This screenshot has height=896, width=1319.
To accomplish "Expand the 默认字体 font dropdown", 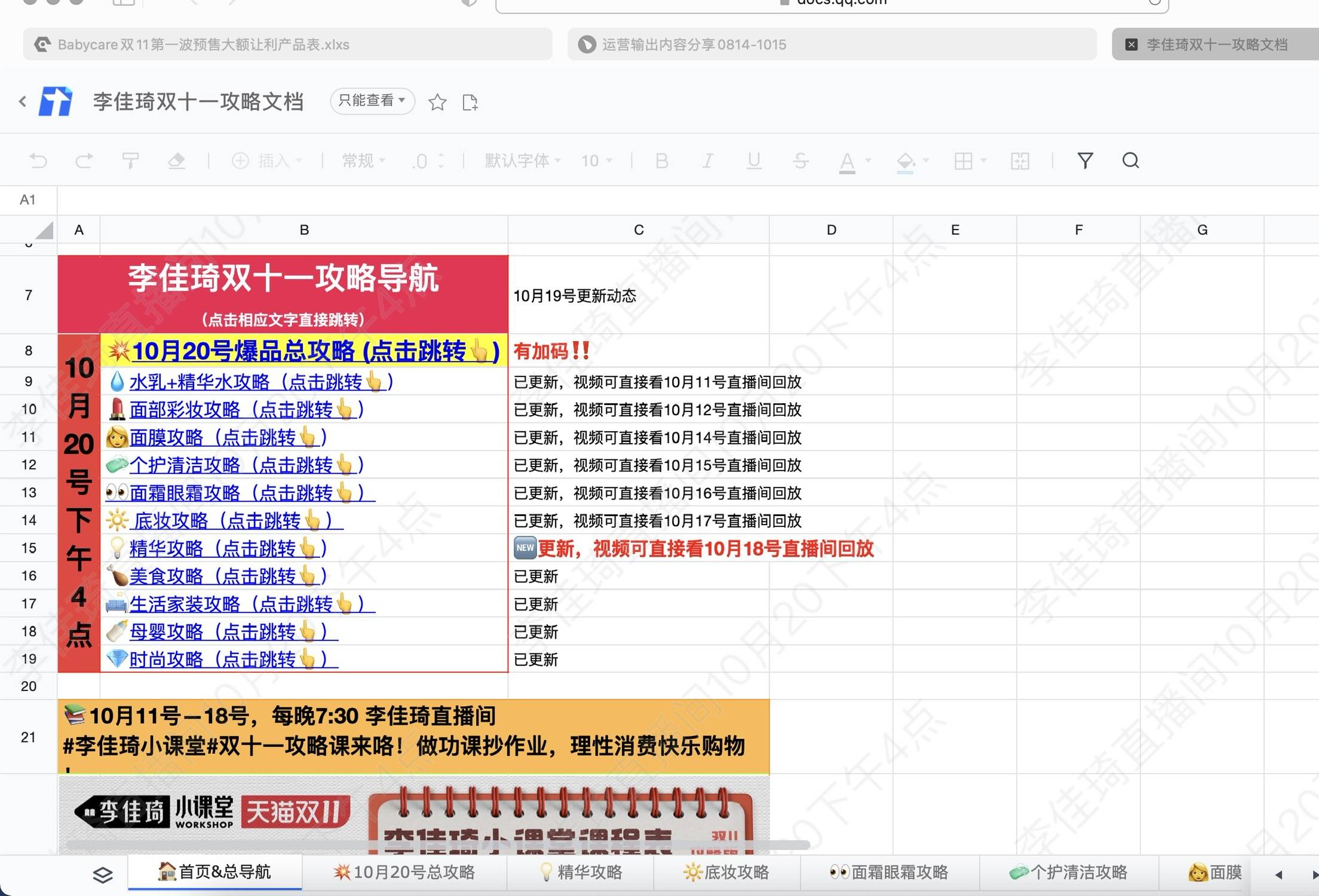I will (523, 161).
